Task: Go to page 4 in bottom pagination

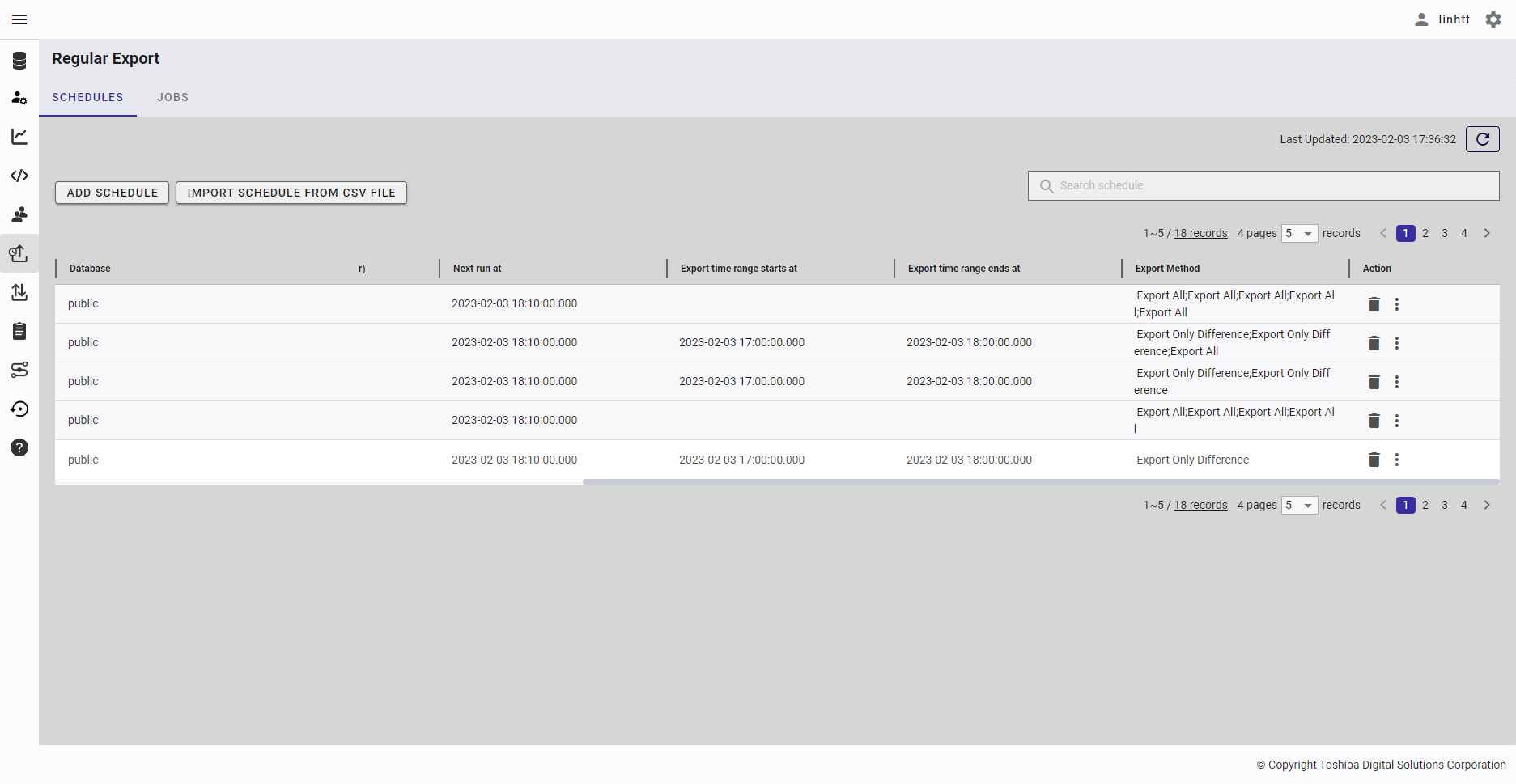Action: pos(1464,505)
